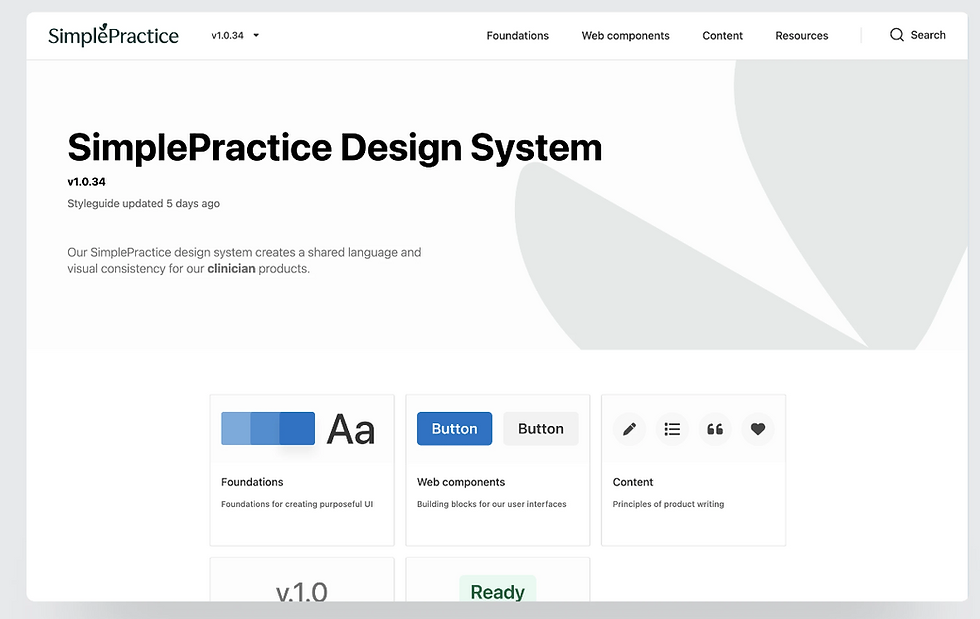The image size is (980, 619).
Task: Click the lightest blue color swatch
Action: pyautogui.click(x=236, y=428)
